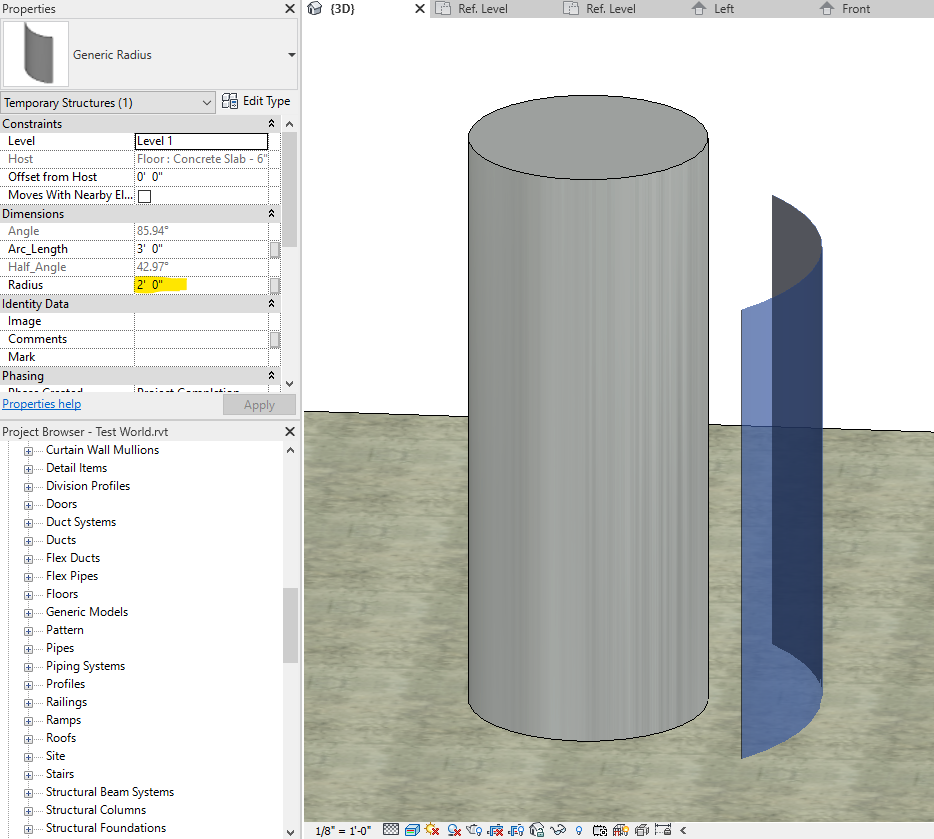934x839 pixels.
Task: Open the Temporary Structures filter dropdown
Action: (208, 102)
